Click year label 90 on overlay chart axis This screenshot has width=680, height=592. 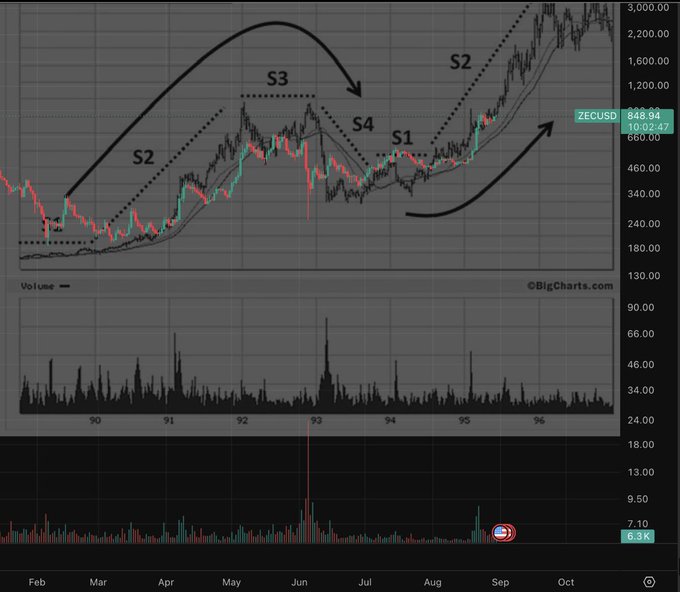(x=95, y=420)
